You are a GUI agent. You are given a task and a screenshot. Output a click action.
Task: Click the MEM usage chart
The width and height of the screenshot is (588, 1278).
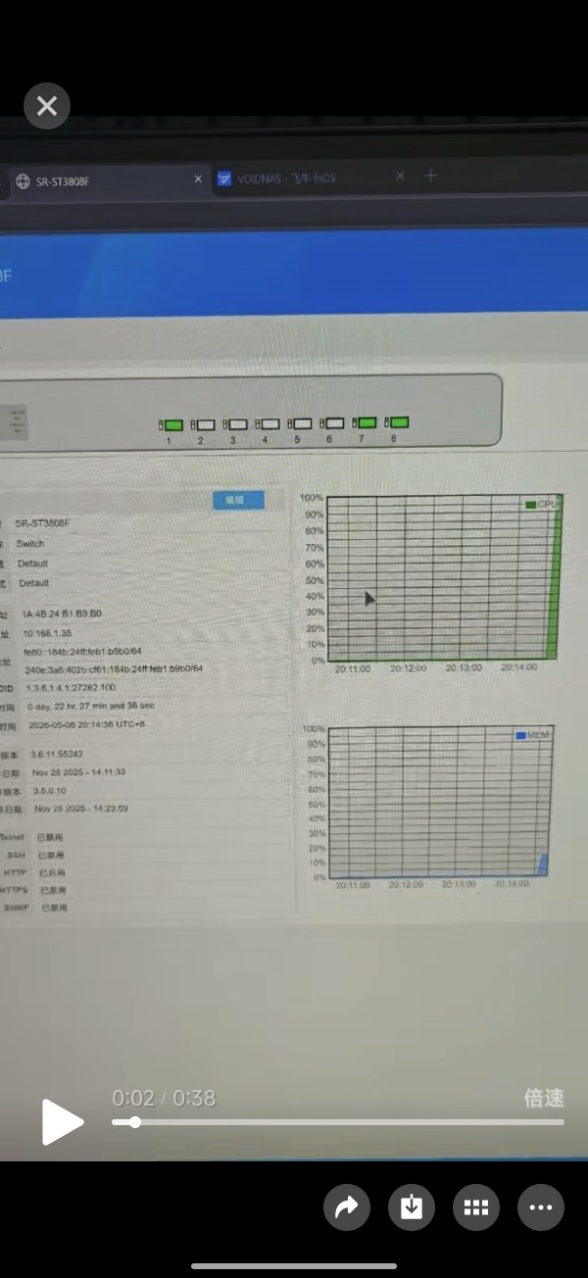(440, 802)
